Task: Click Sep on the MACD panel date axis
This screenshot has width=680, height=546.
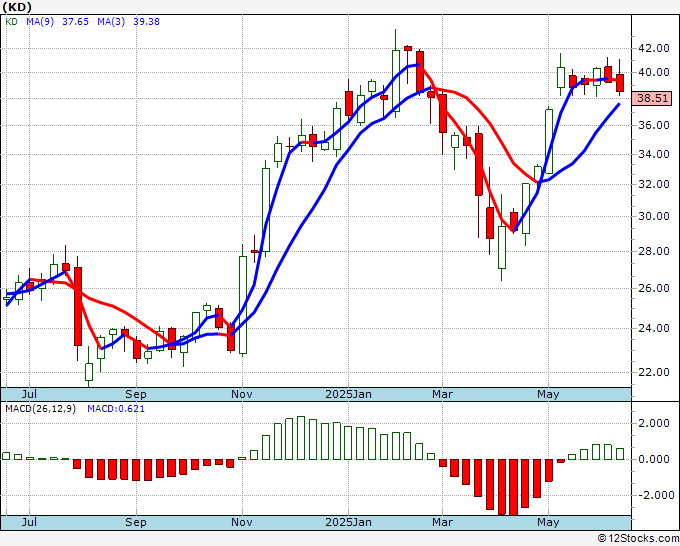Action: (x=136, y=522)
